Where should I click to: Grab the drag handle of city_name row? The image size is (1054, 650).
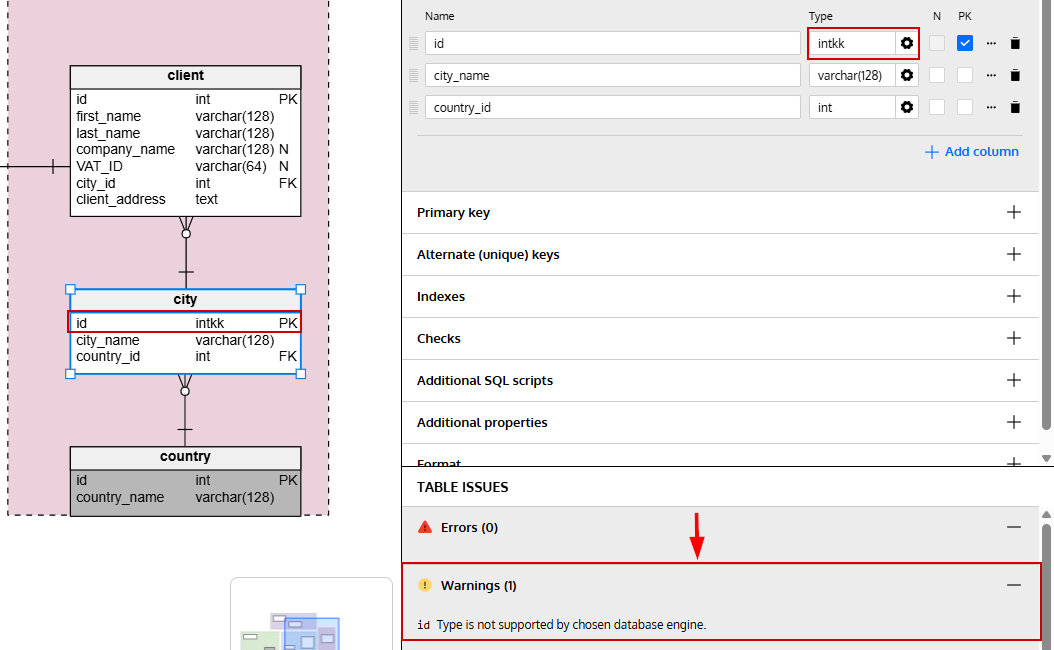tap(413, 75)
